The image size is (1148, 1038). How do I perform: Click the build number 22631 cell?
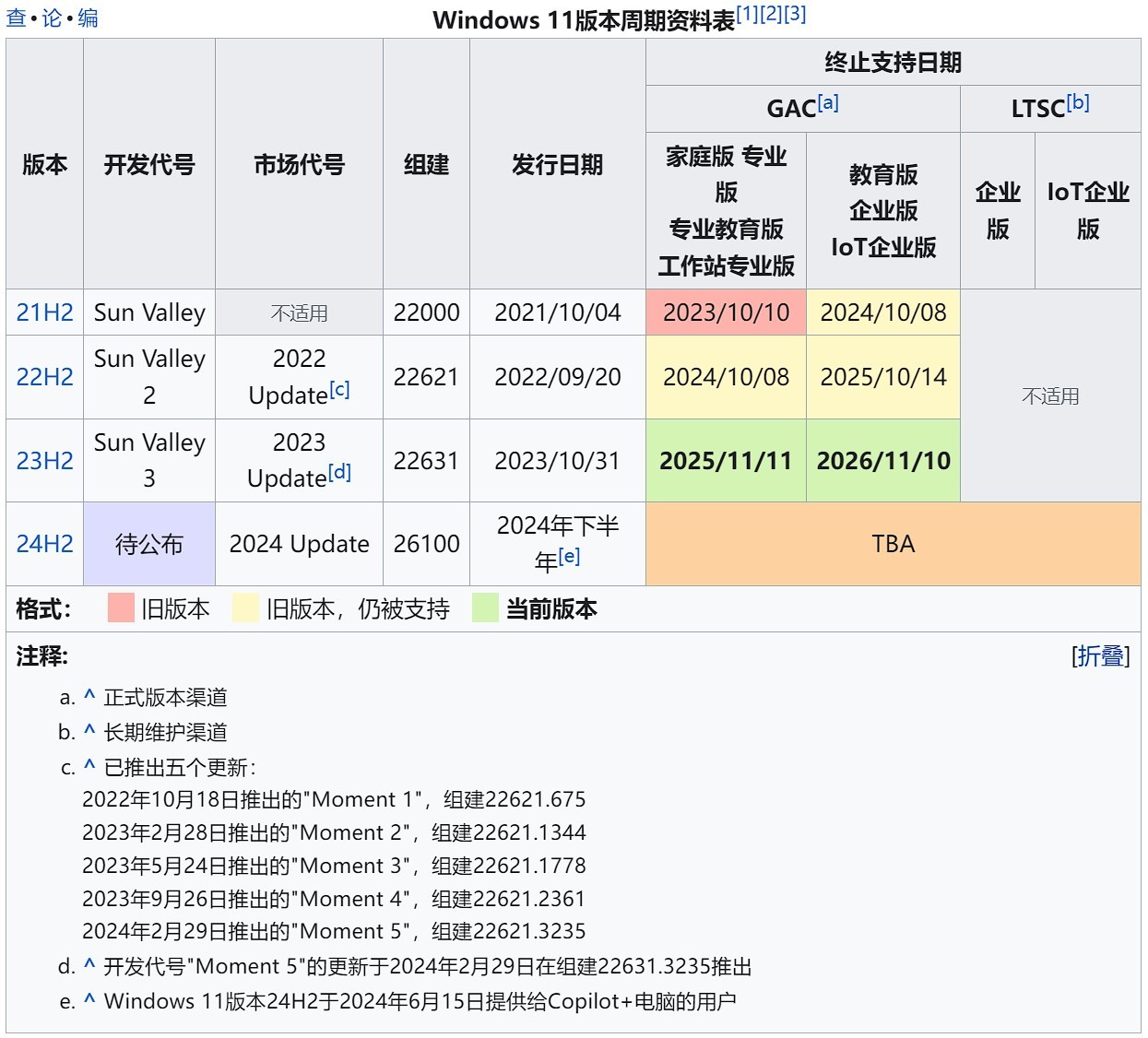tap(426, 461)
